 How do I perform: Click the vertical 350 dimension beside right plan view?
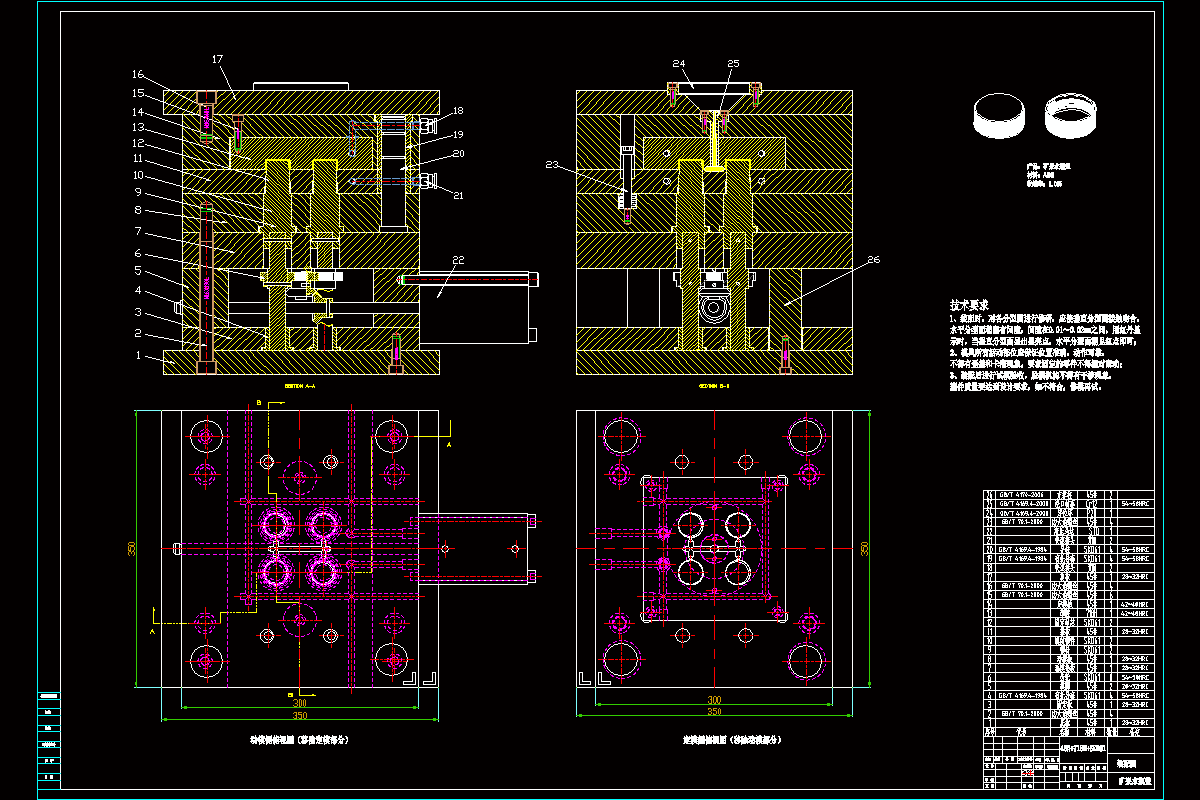pyautogui.click(x=865, y=548)
